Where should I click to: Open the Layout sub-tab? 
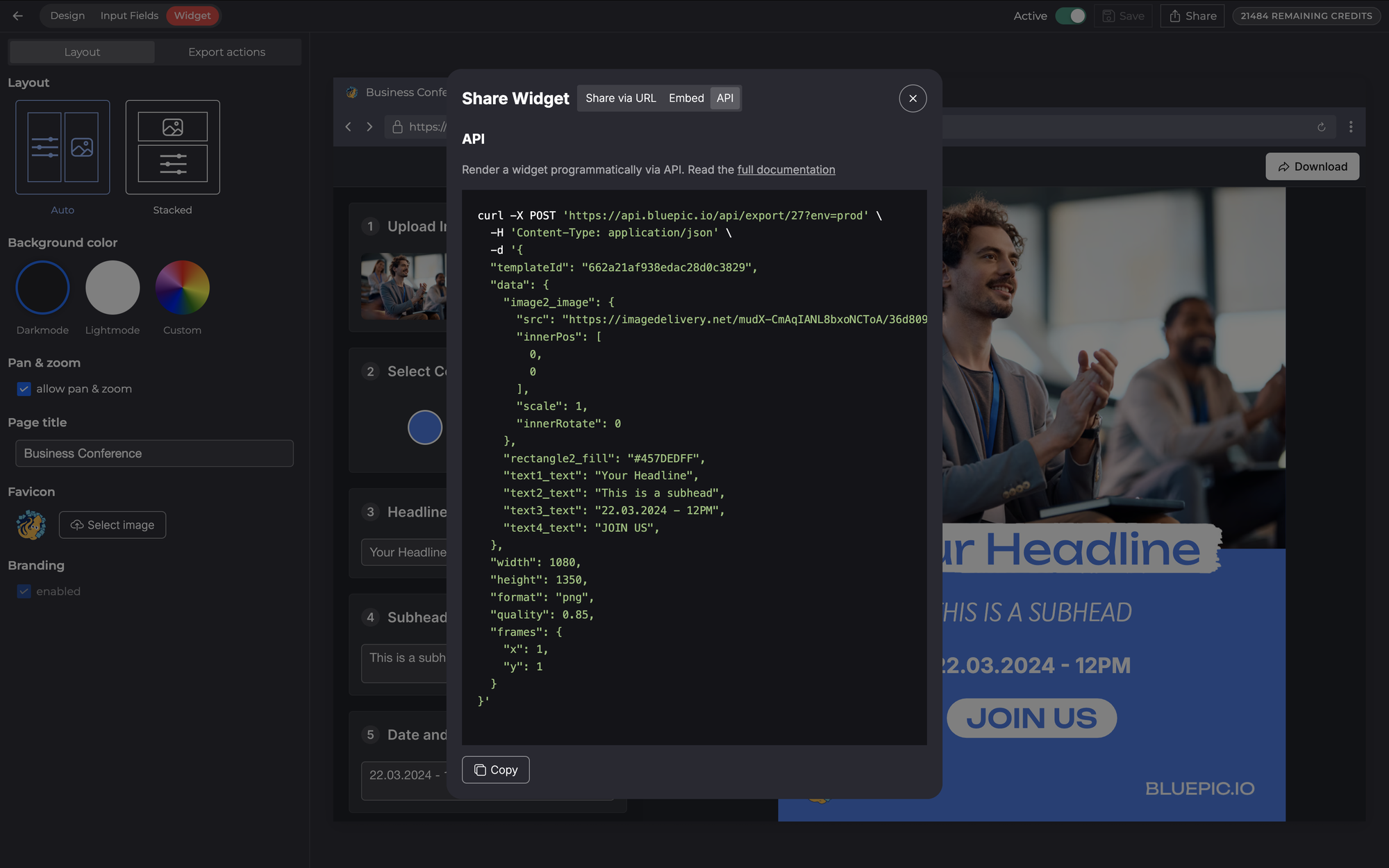pyautogui.click(x=82, y=52)
